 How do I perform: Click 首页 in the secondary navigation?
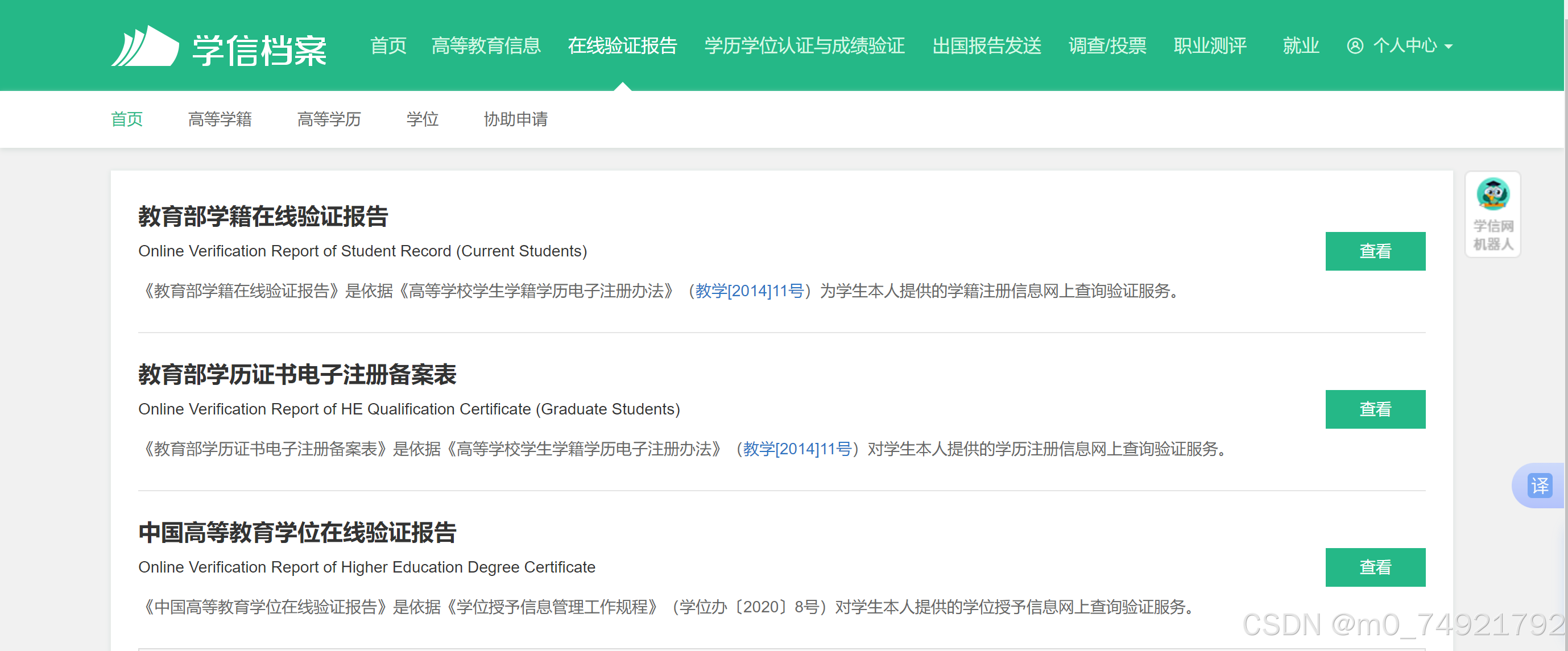[x=127, y=119]
